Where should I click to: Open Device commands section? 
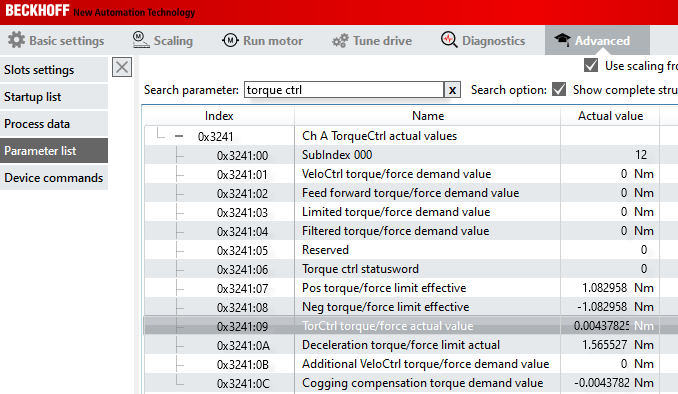click(x=54, y=178)
